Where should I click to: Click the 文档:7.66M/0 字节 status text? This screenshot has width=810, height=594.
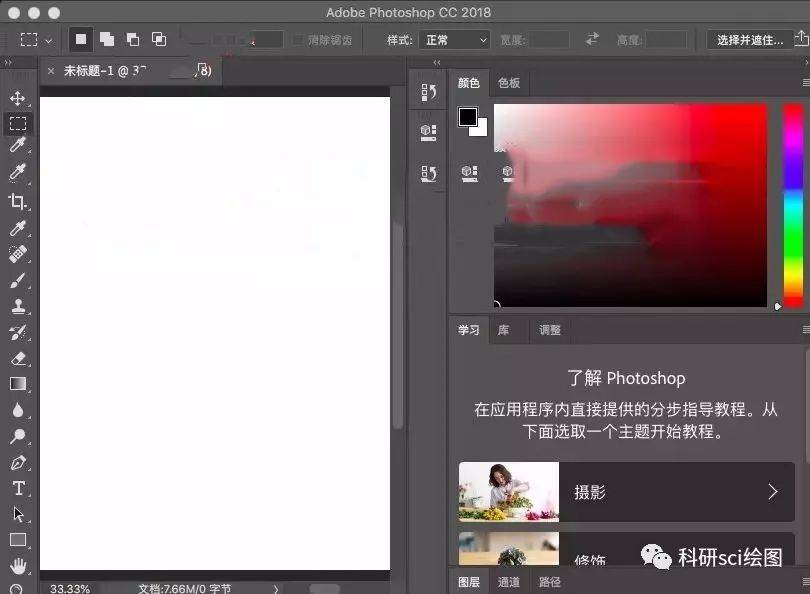184,588
